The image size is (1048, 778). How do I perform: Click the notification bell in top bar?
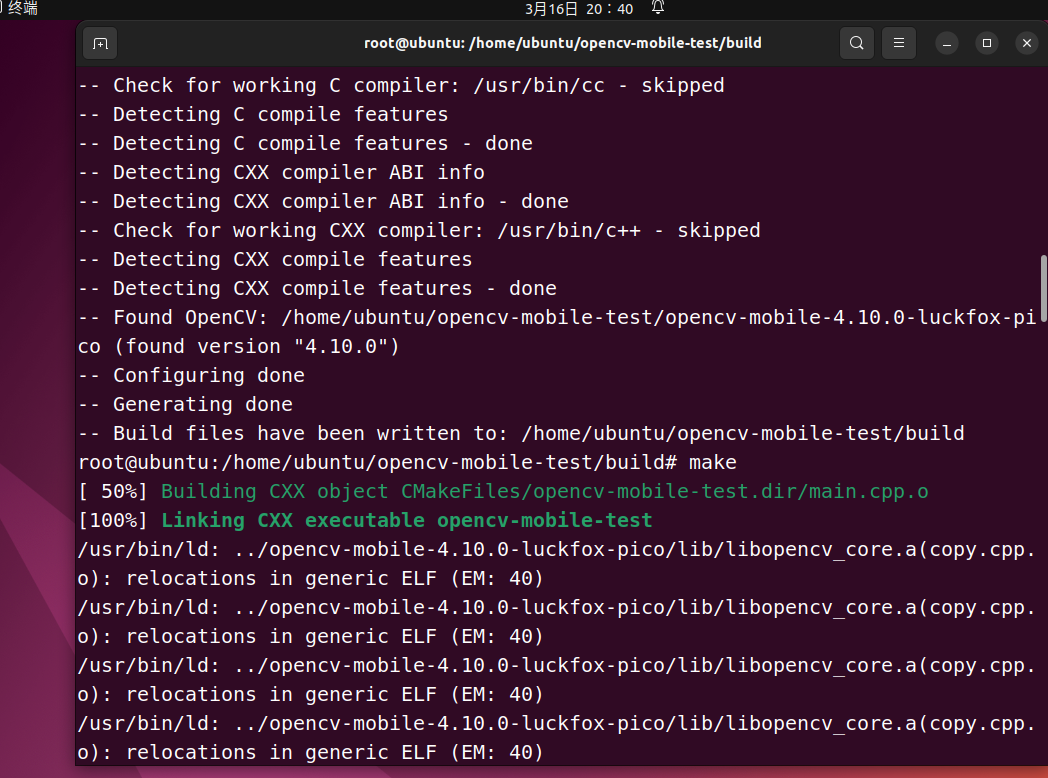[658, 8]
